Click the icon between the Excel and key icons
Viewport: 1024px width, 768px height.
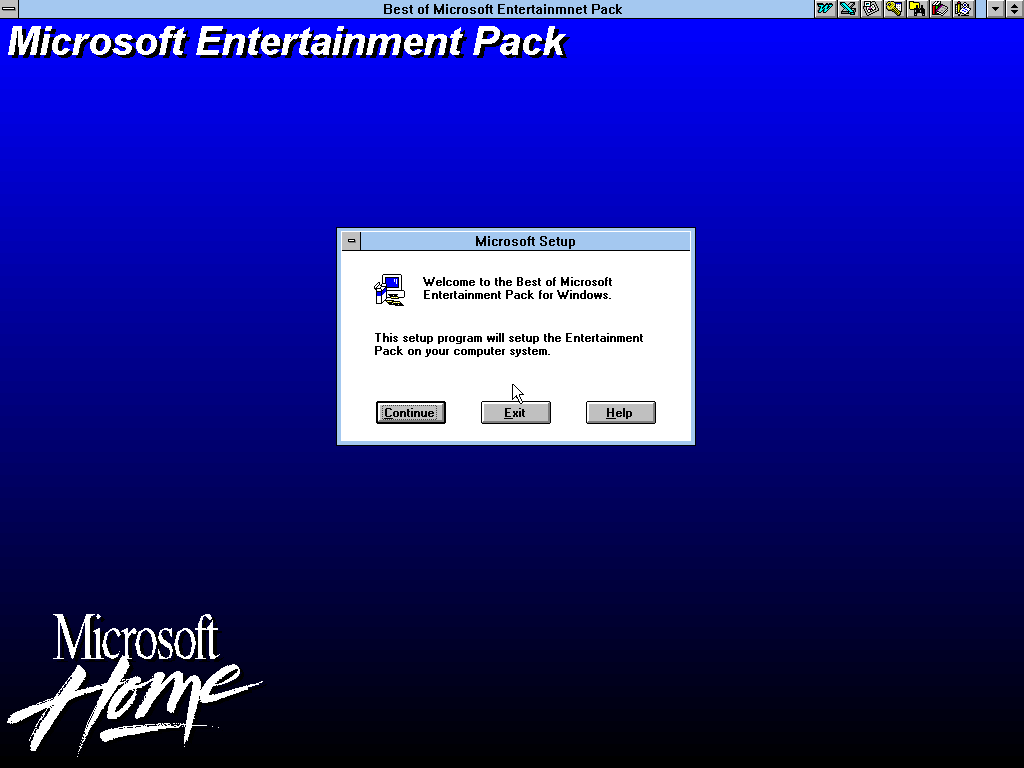[x=871, y=9]
